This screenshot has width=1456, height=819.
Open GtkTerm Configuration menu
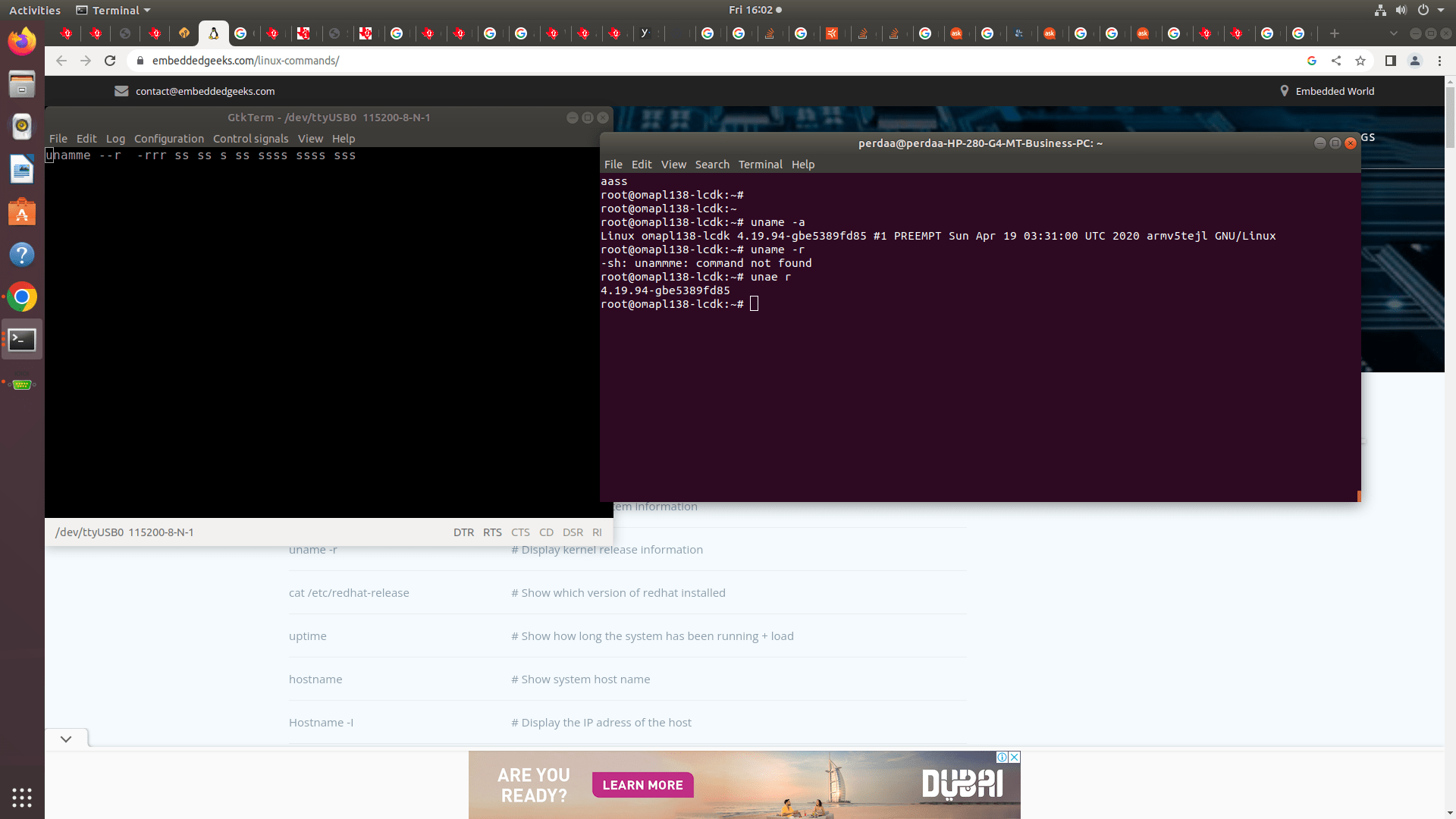tap(168, 139)
